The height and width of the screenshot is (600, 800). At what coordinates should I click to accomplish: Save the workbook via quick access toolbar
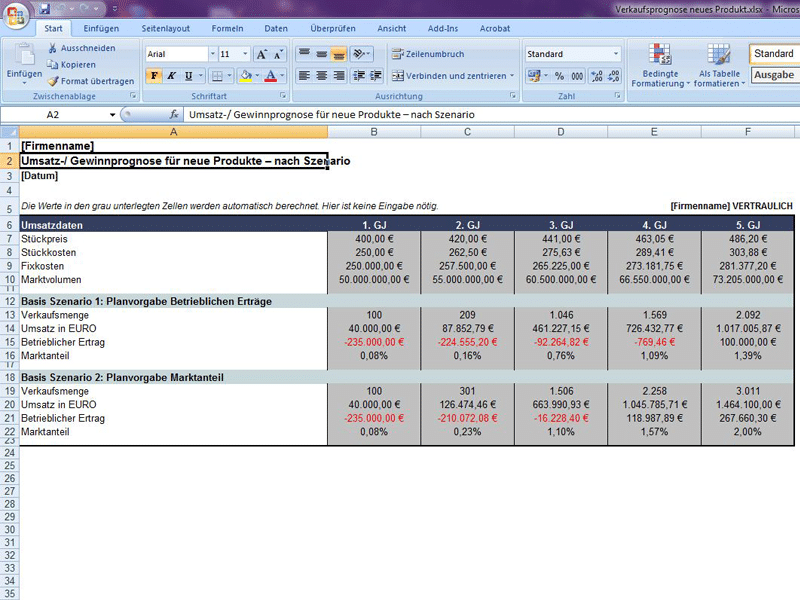pos(45,9)
